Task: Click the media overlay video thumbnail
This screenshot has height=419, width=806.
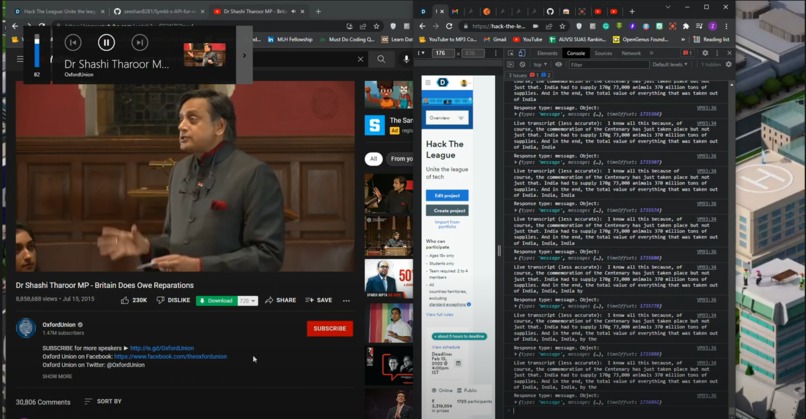Action: (205, 54)
